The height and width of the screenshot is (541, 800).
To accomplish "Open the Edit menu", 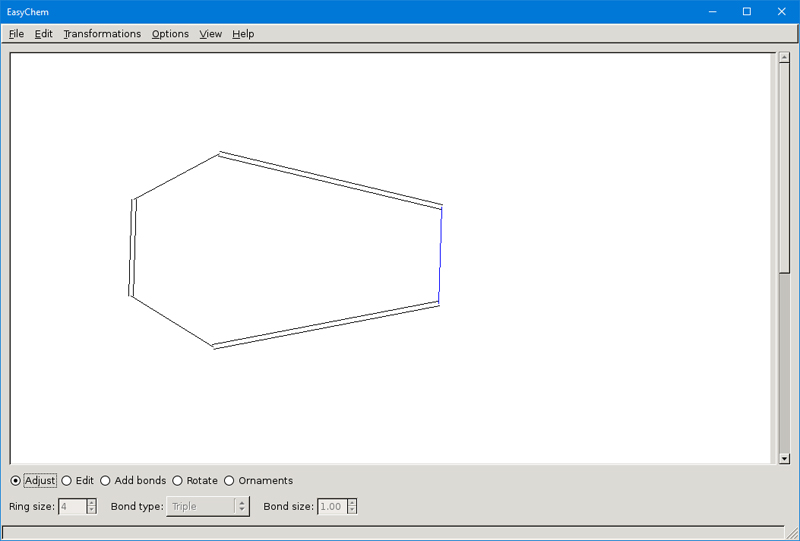I will [x=43, y=34].
